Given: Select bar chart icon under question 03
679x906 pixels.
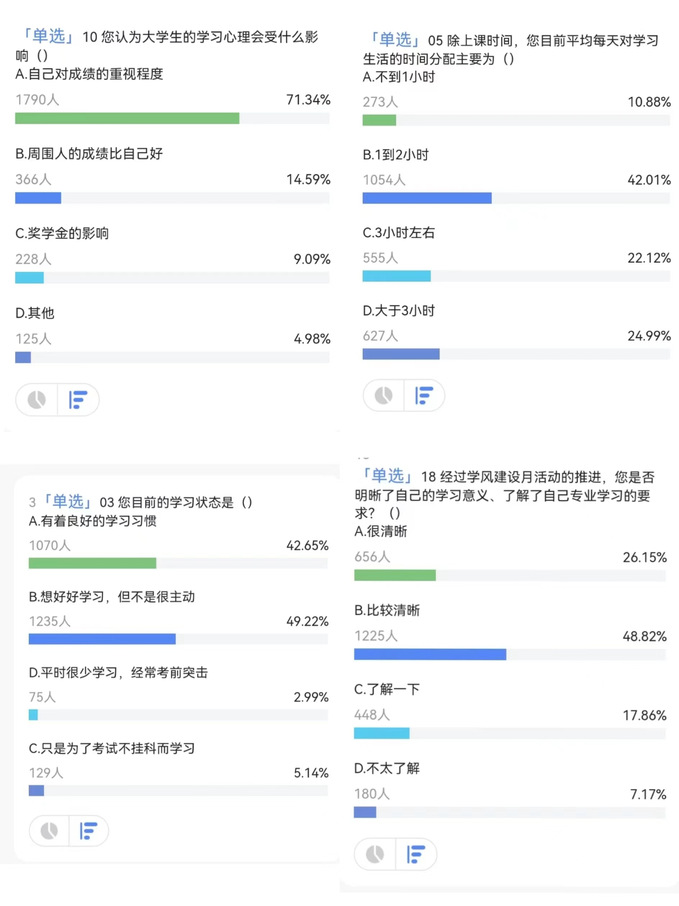Looking at the screenshot, I should tap(88, 831).
